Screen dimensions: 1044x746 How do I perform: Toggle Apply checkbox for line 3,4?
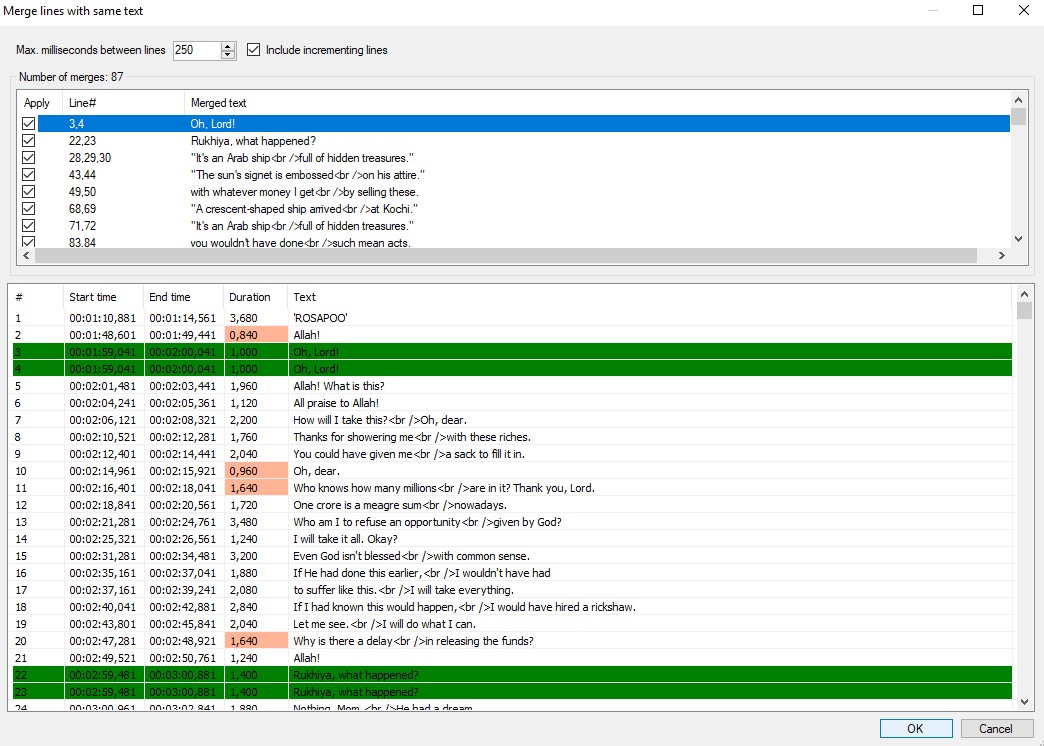tap(29, 124)
